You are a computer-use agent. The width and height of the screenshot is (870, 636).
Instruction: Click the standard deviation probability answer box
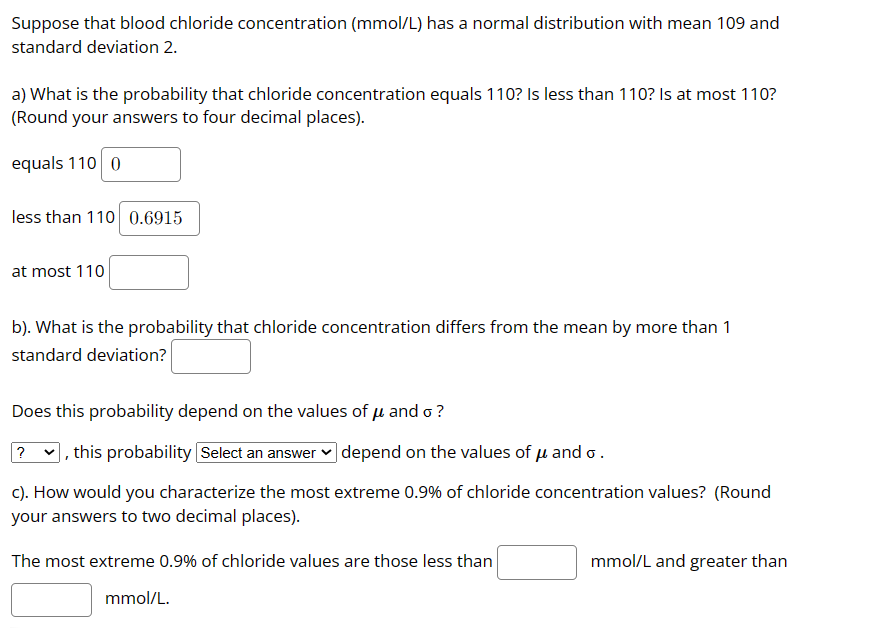(x=210, y=356)
